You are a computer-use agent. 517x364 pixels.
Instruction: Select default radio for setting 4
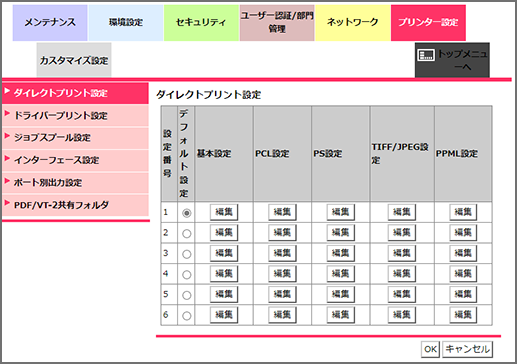point(187,274)
